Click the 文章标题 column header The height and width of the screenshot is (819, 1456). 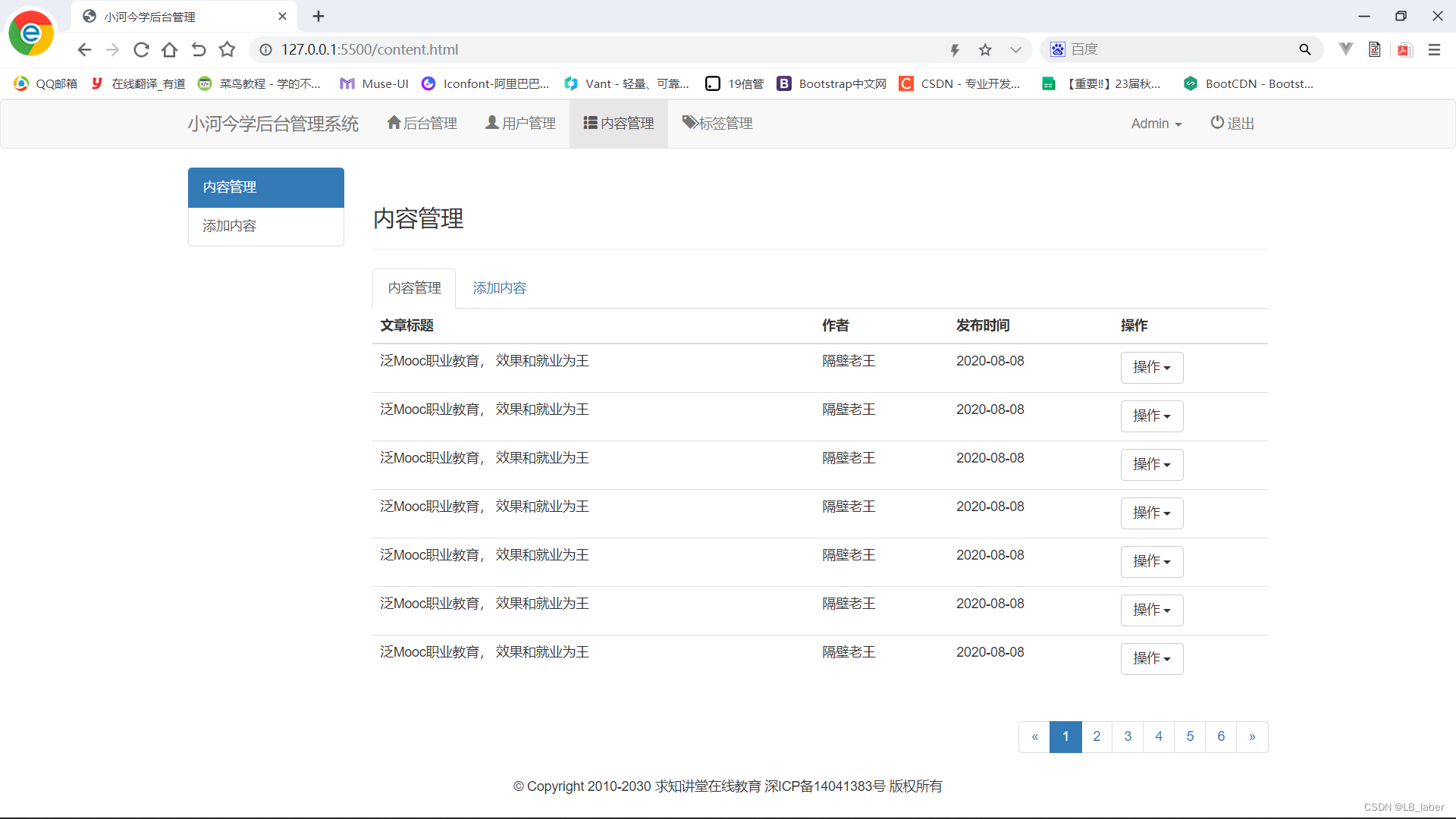406,325
